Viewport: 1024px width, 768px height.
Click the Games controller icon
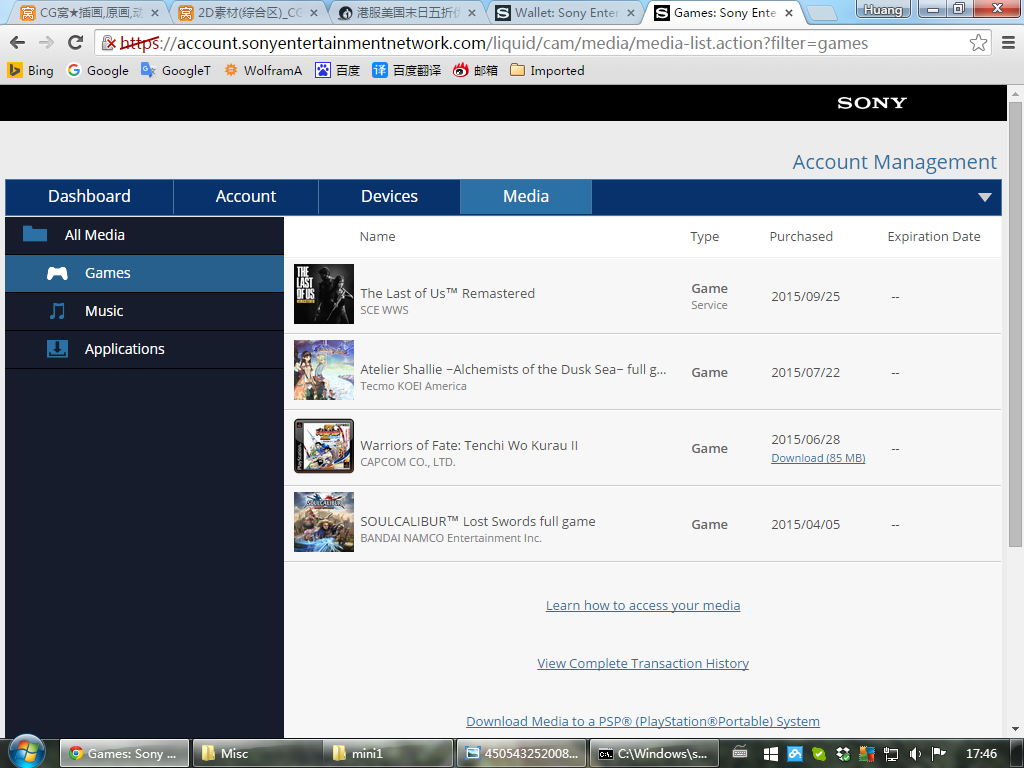[x=57, y=273]
